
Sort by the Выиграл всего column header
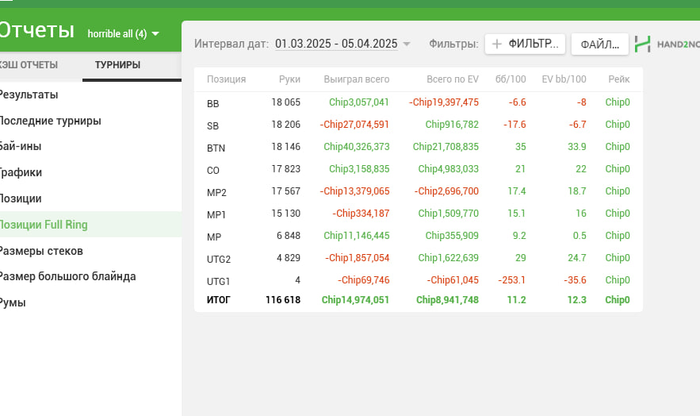(356, 79)
